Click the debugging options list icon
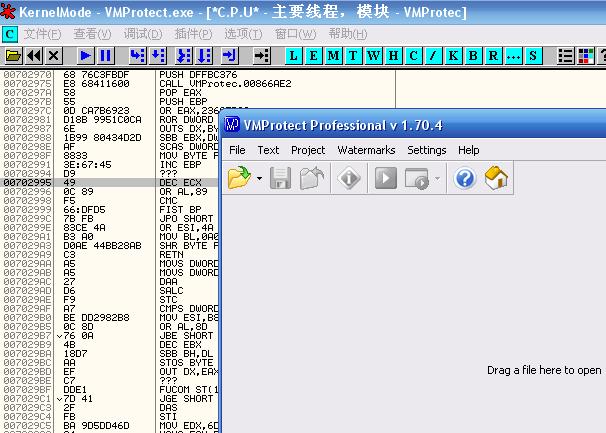 (565, 56)
